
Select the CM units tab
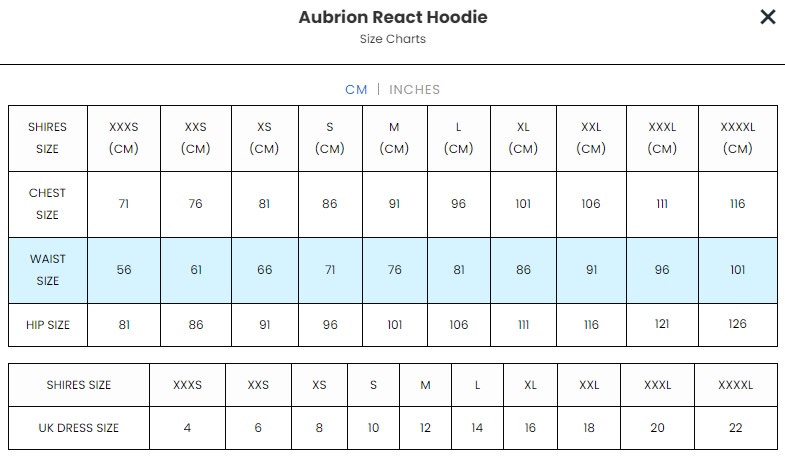tap(356, 89)
